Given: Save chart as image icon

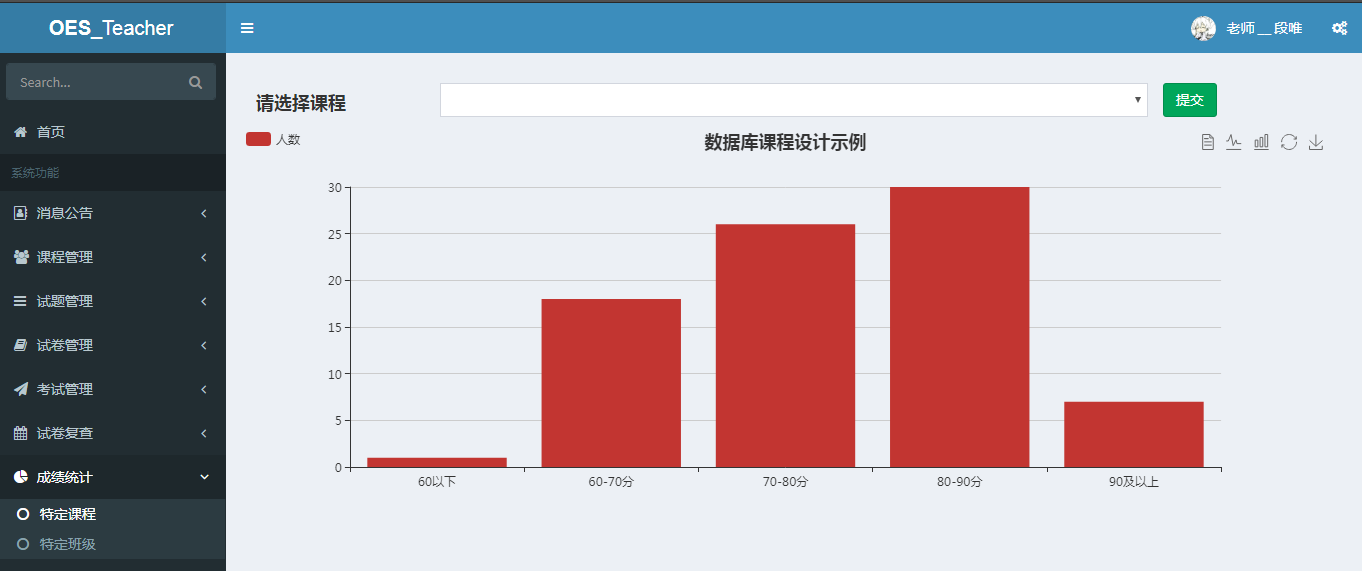Looking at the screenshot, I should [1316, 142].
